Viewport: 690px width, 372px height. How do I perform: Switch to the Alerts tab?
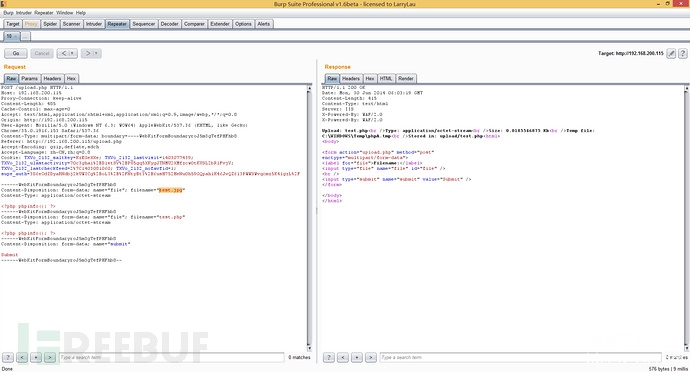point(264,24)
